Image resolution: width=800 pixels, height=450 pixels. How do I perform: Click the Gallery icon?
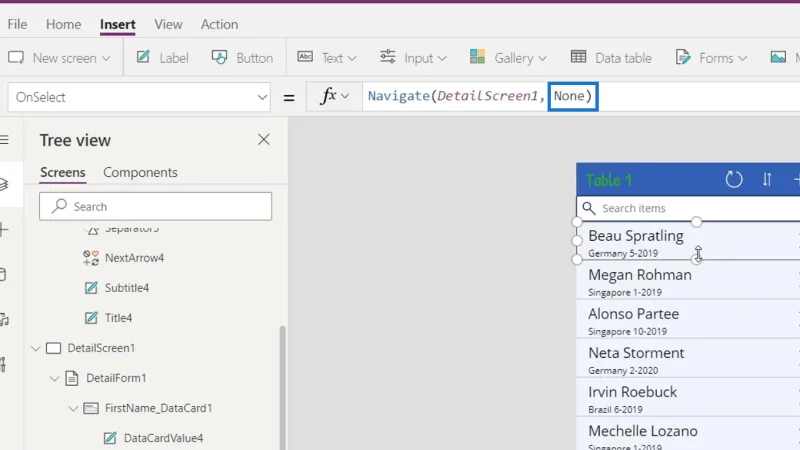tap(477, 57)
